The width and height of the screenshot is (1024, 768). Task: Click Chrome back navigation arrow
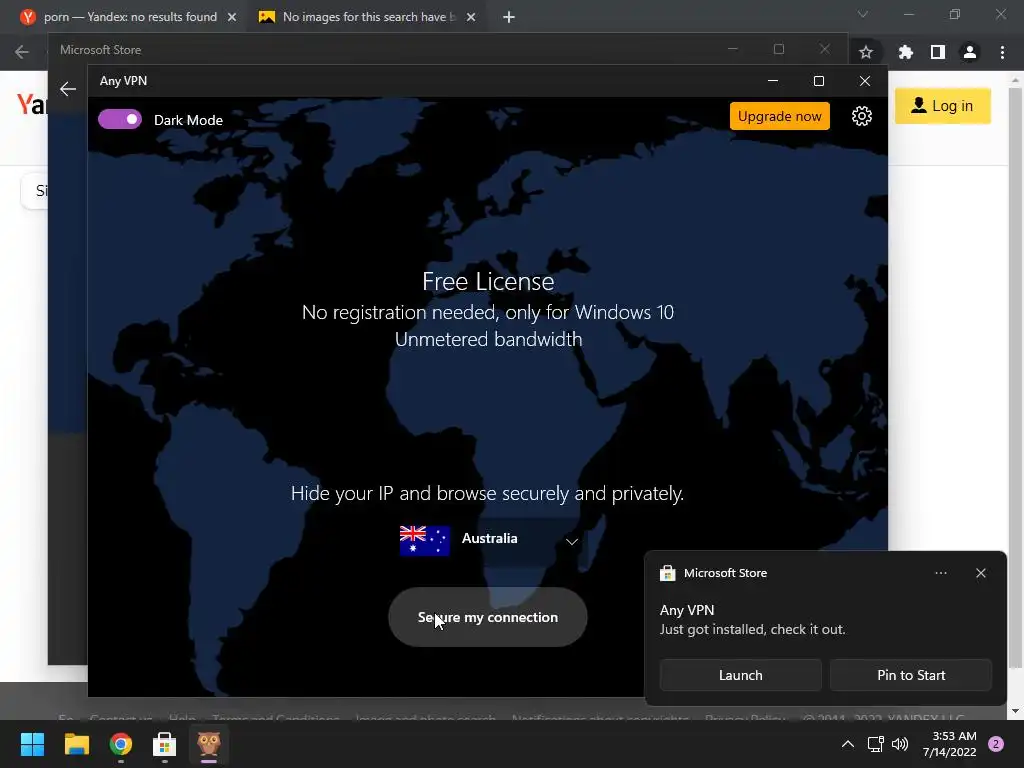click(22, 52)
